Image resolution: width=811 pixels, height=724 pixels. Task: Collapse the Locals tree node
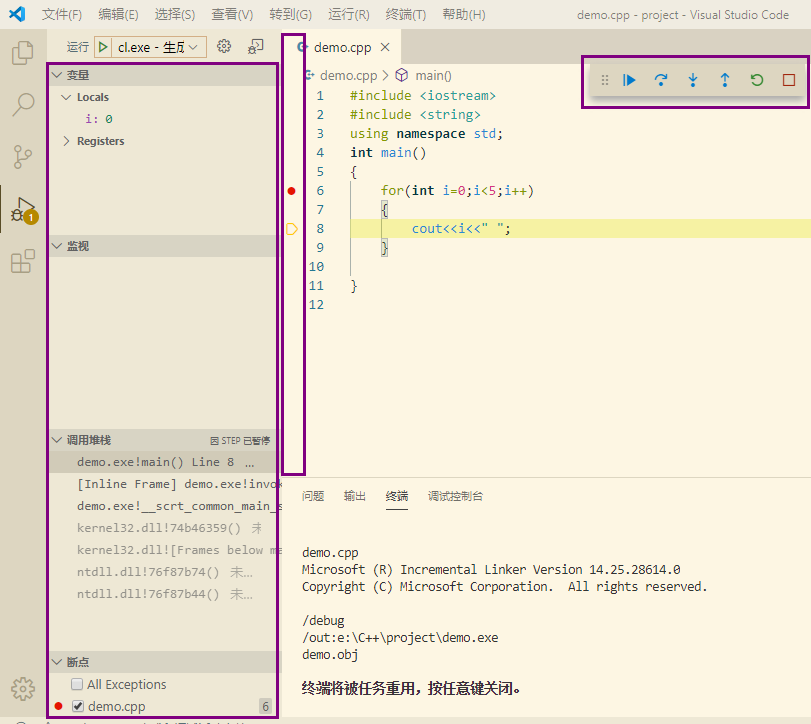66,97
